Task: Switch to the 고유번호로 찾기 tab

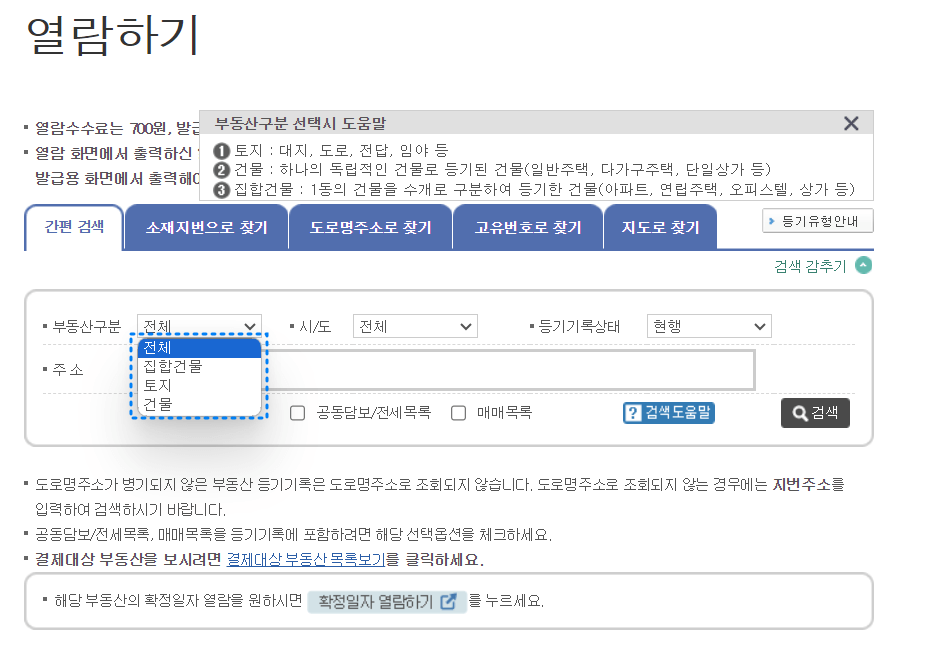Action: coord(527,227)
